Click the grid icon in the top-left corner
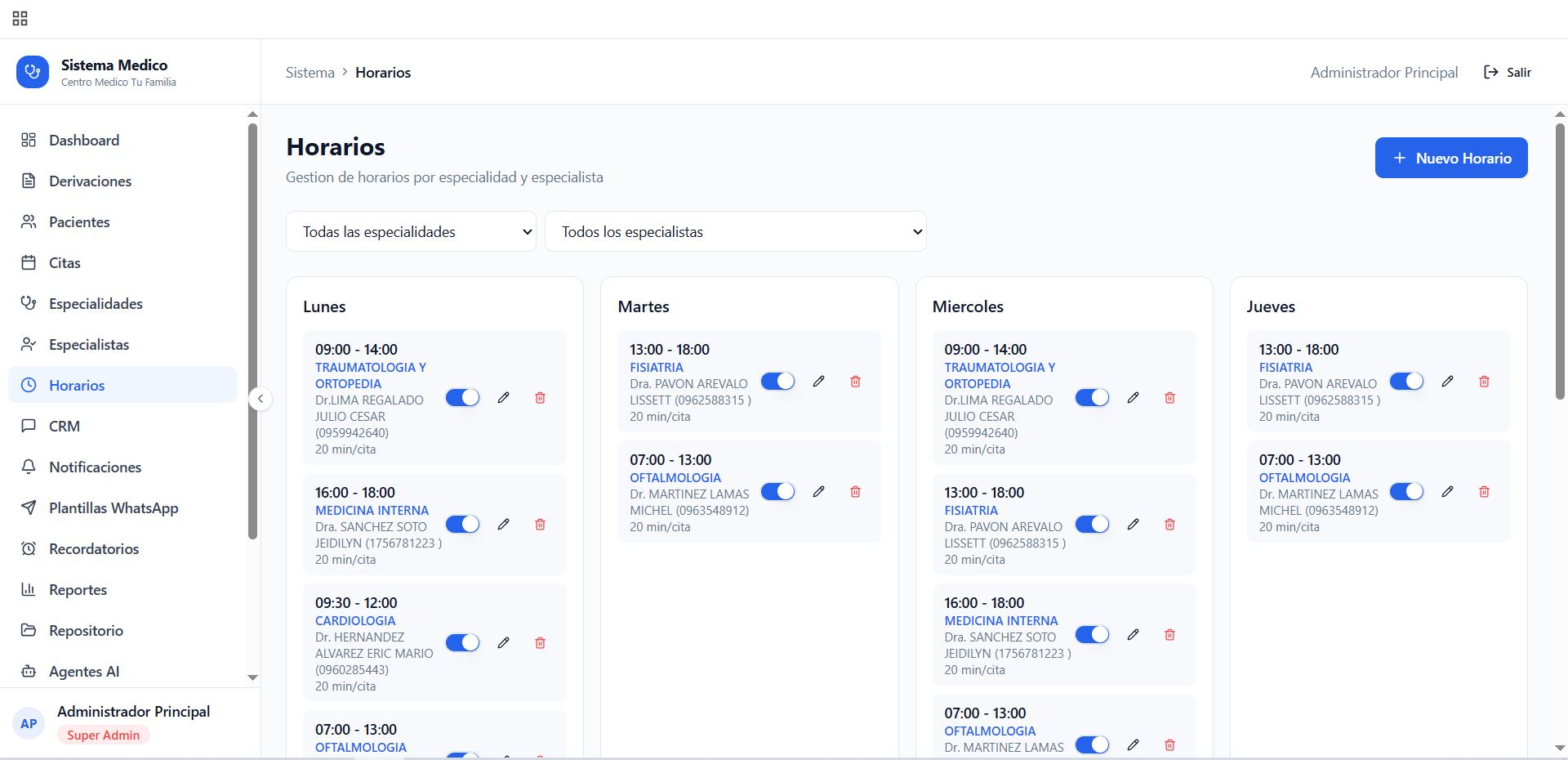Screen dimensions: 1568x760 click(x=20, y=19)
